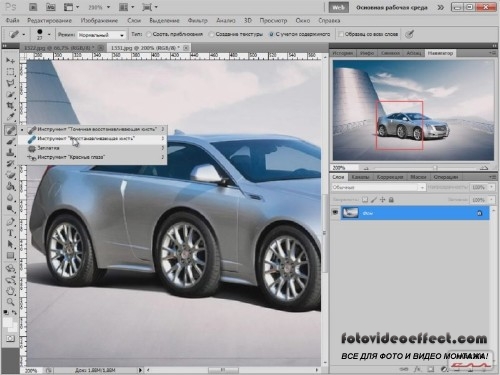Select the Crop tool
This screenshot has height=375, width=500.
[10, 106]
